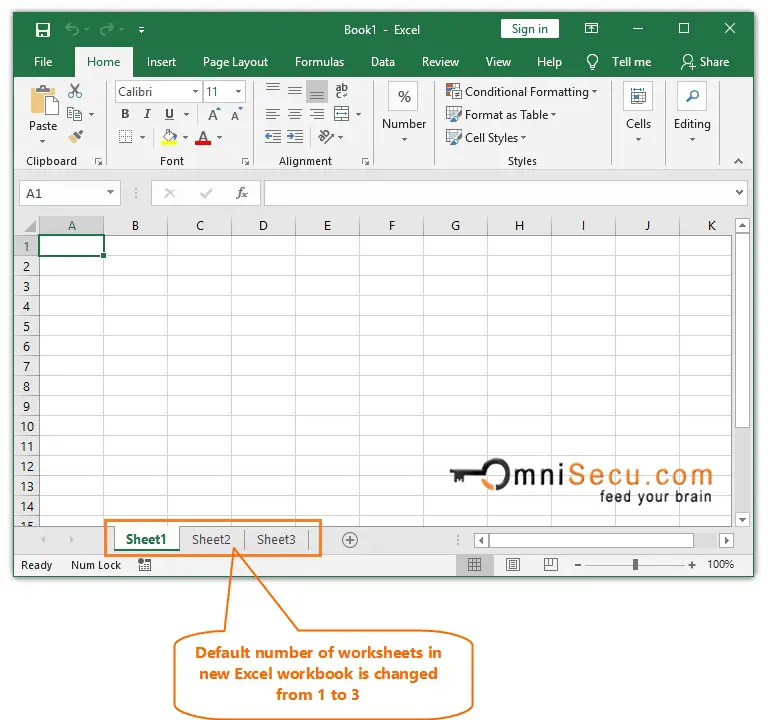Screen dimensions: 768x720
Task: Switch to the Review tab
Action: tap(440, 62)
